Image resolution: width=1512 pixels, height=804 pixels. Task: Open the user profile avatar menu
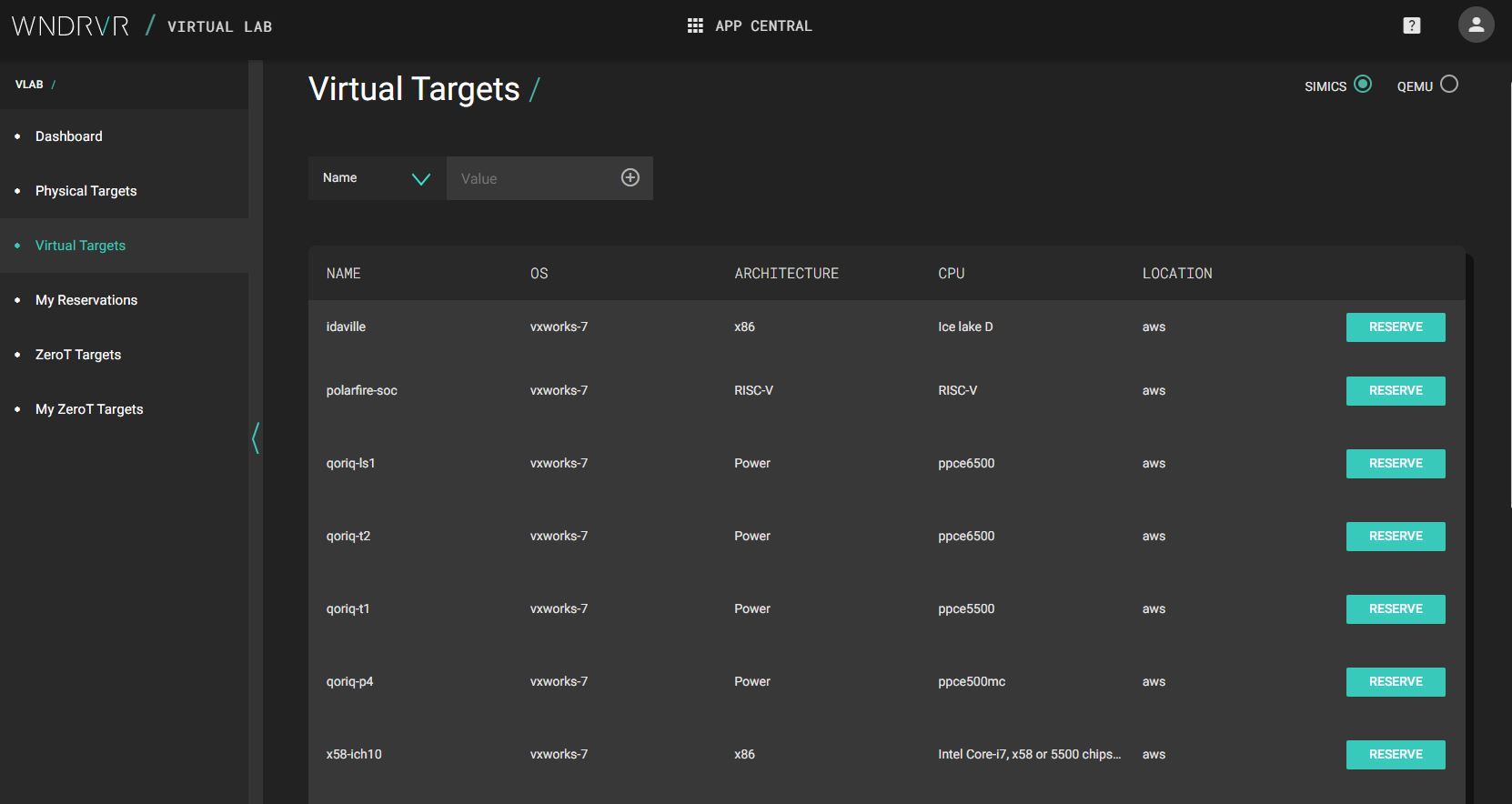point(1476,25)
